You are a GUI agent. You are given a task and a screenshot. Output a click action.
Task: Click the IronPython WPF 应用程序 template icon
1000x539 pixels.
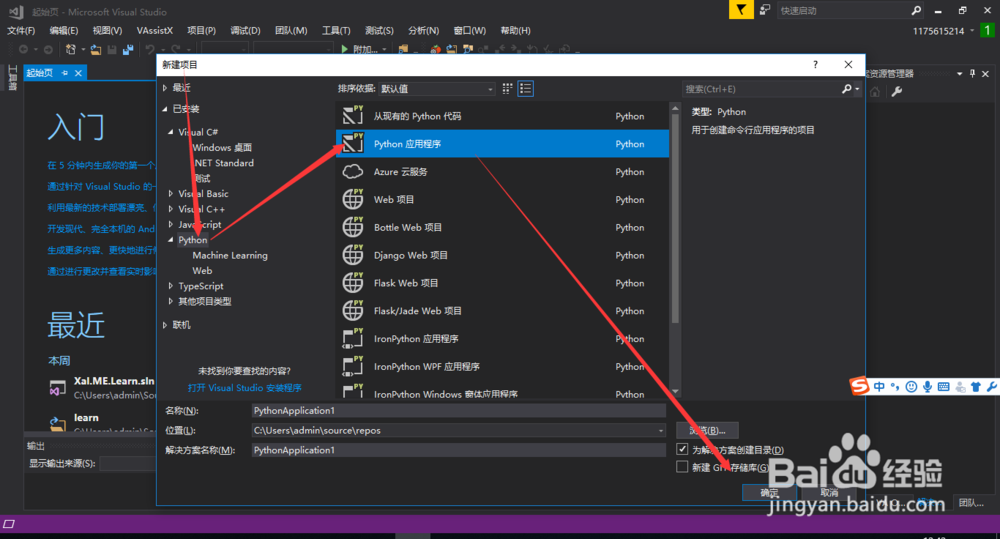tap(353, 366)
